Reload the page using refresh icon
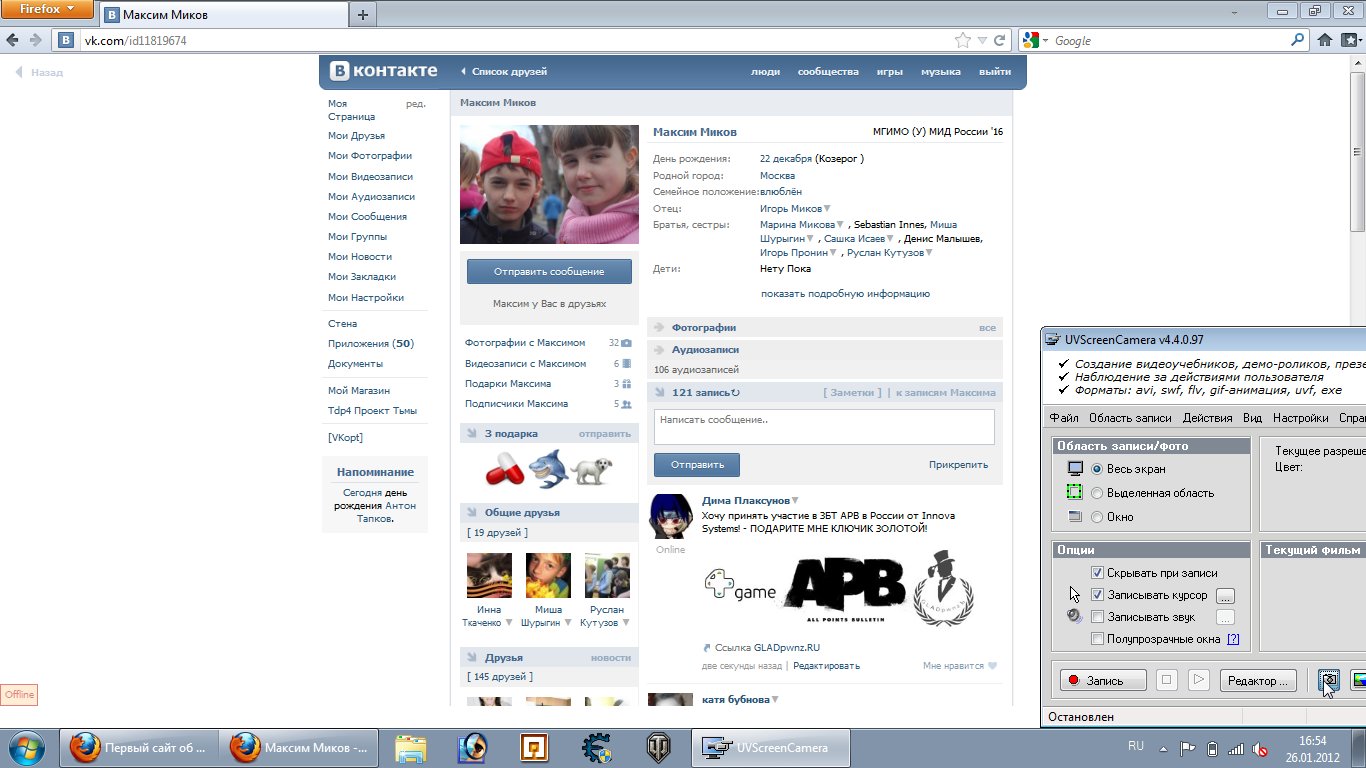 (x=999, y=40)
